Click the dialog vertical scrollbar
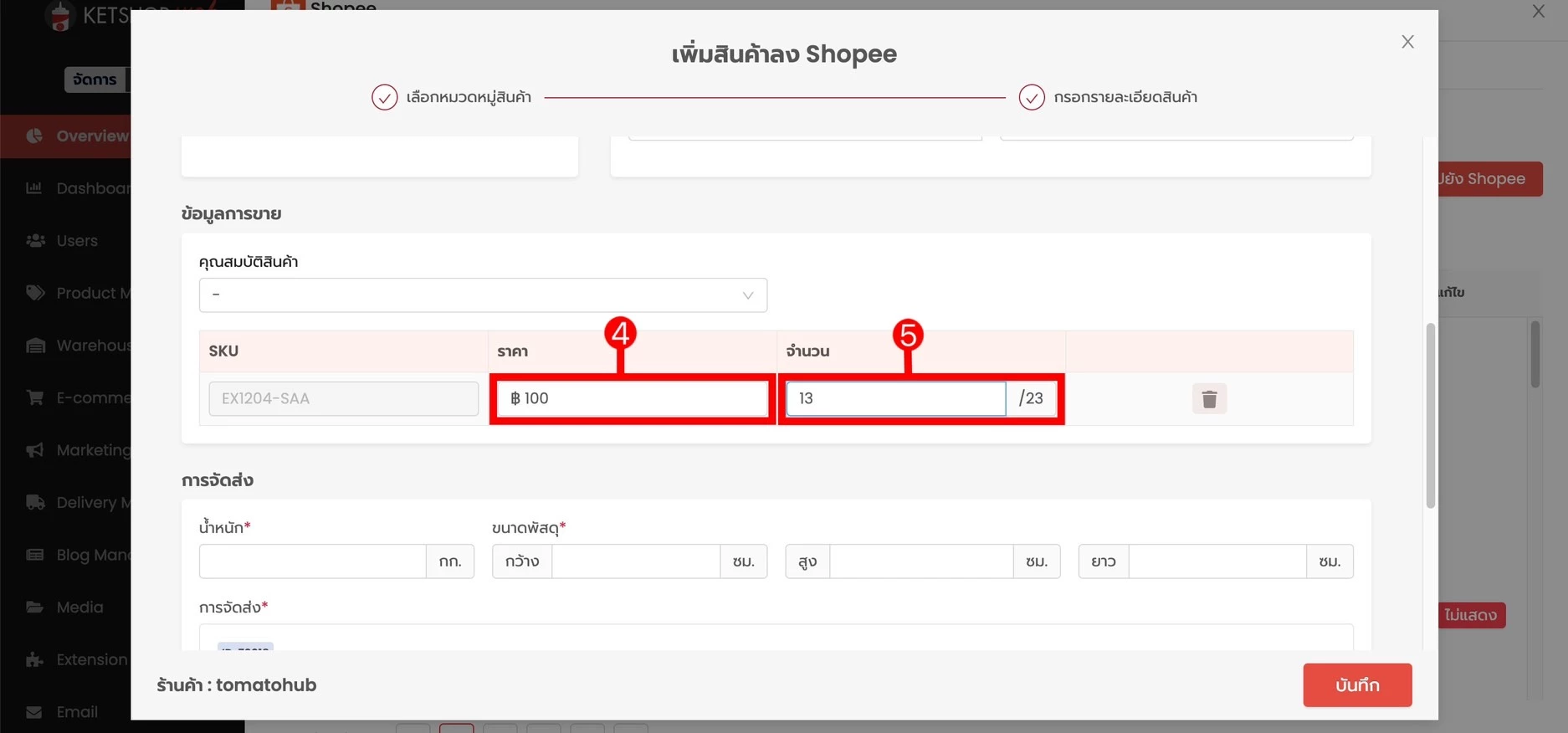The width and height of the screenshot is (1568, 733). pos(1430,416)
